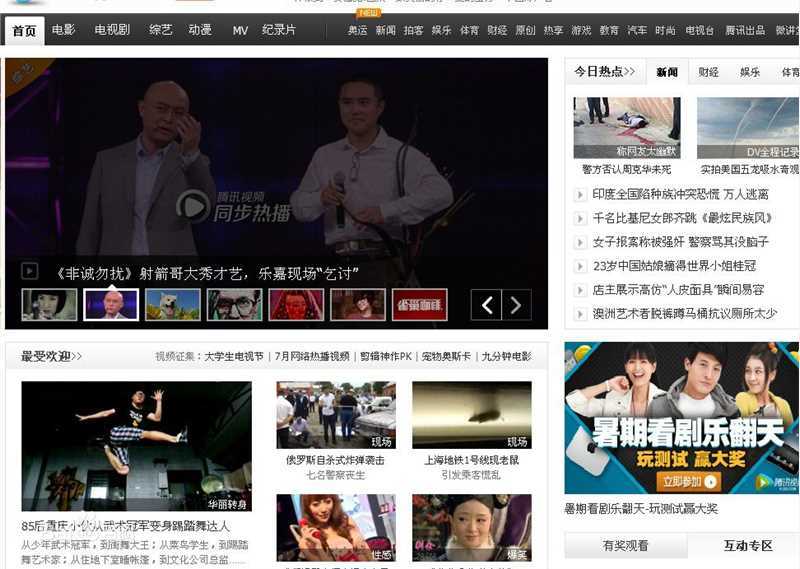The height and width of the screenshot is (569, 800).
Task: Open the 拍客 channel
Action: pyautogui.click(x=413, y=30)
